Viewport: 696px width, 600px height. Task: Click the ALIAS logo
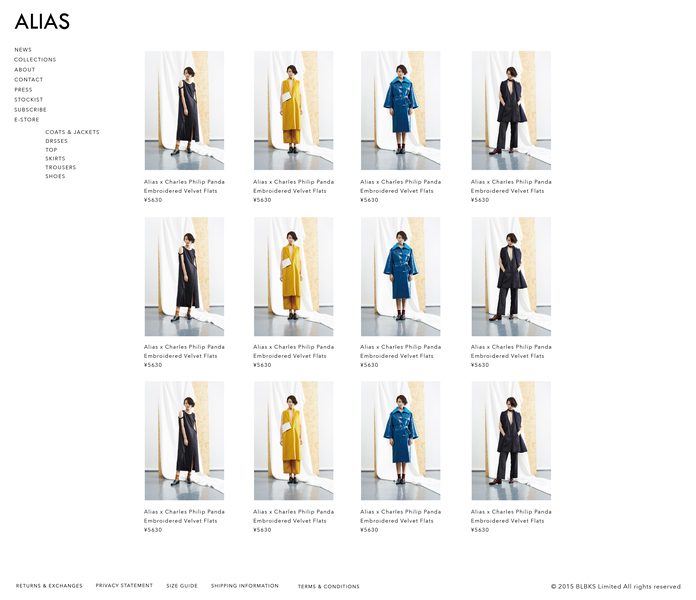42,22
